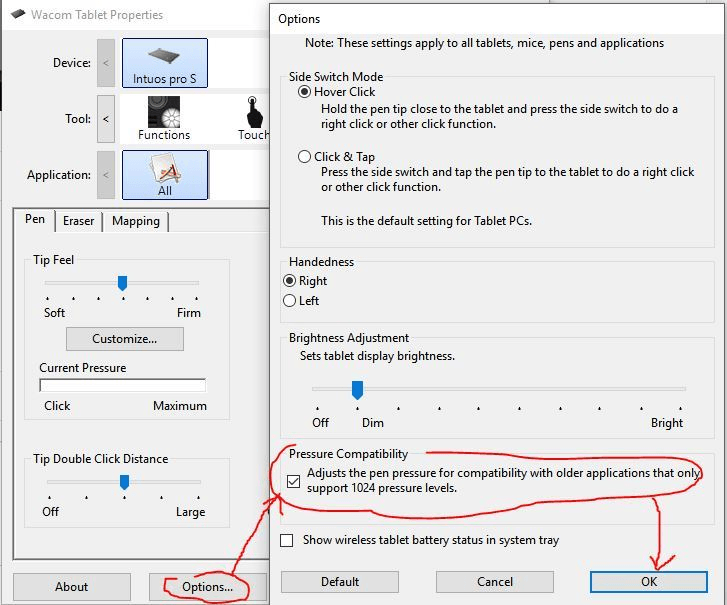Enable wireless tablet battery status checkbox
This screenshot has width=727, height=605.
point(287,540)
